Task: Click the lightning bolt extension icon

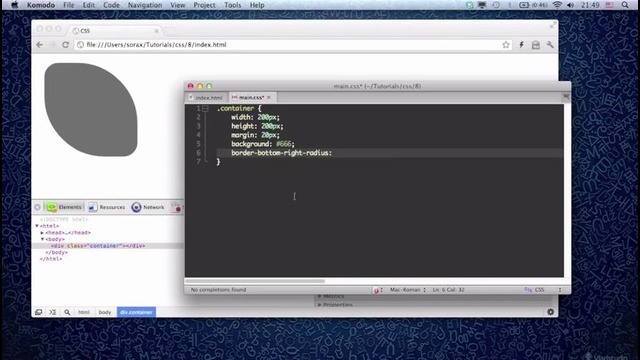Action: tap(521, 45)
